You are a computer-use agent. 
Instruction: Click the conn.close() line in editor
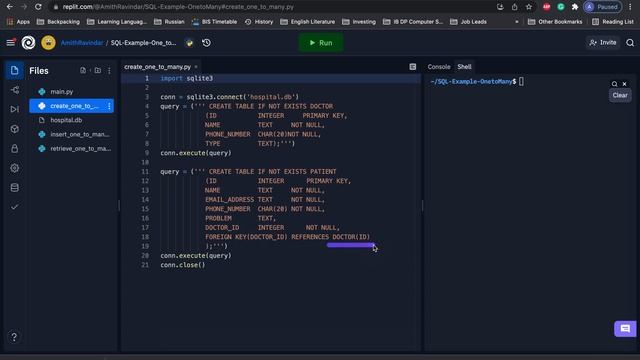click(x=183, y=265)
